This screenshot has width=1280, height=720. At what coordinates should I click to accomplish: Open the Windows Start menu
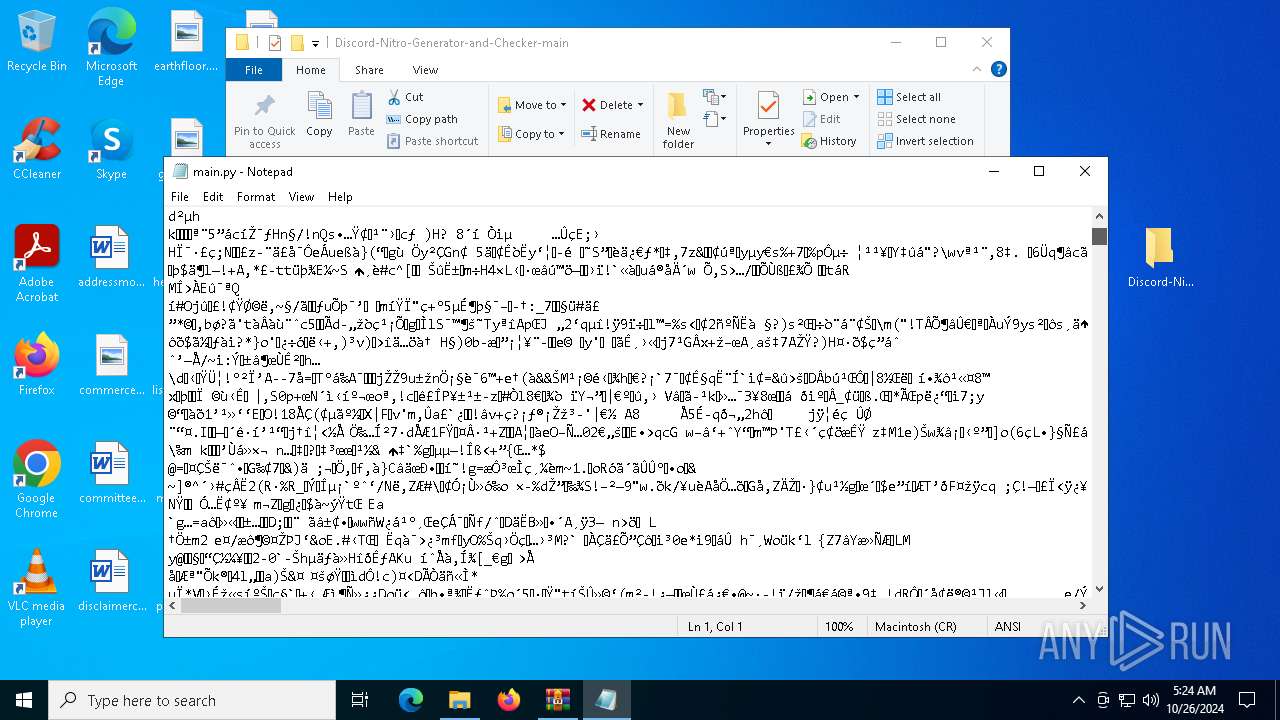tap(24, 700)
